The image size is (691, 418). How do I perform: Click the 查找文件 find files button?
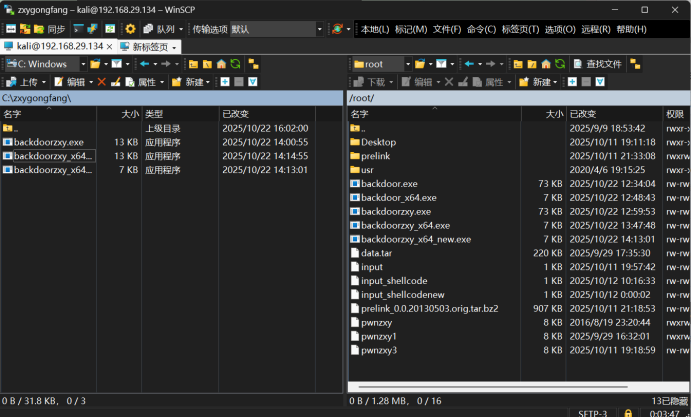(598, 64)
